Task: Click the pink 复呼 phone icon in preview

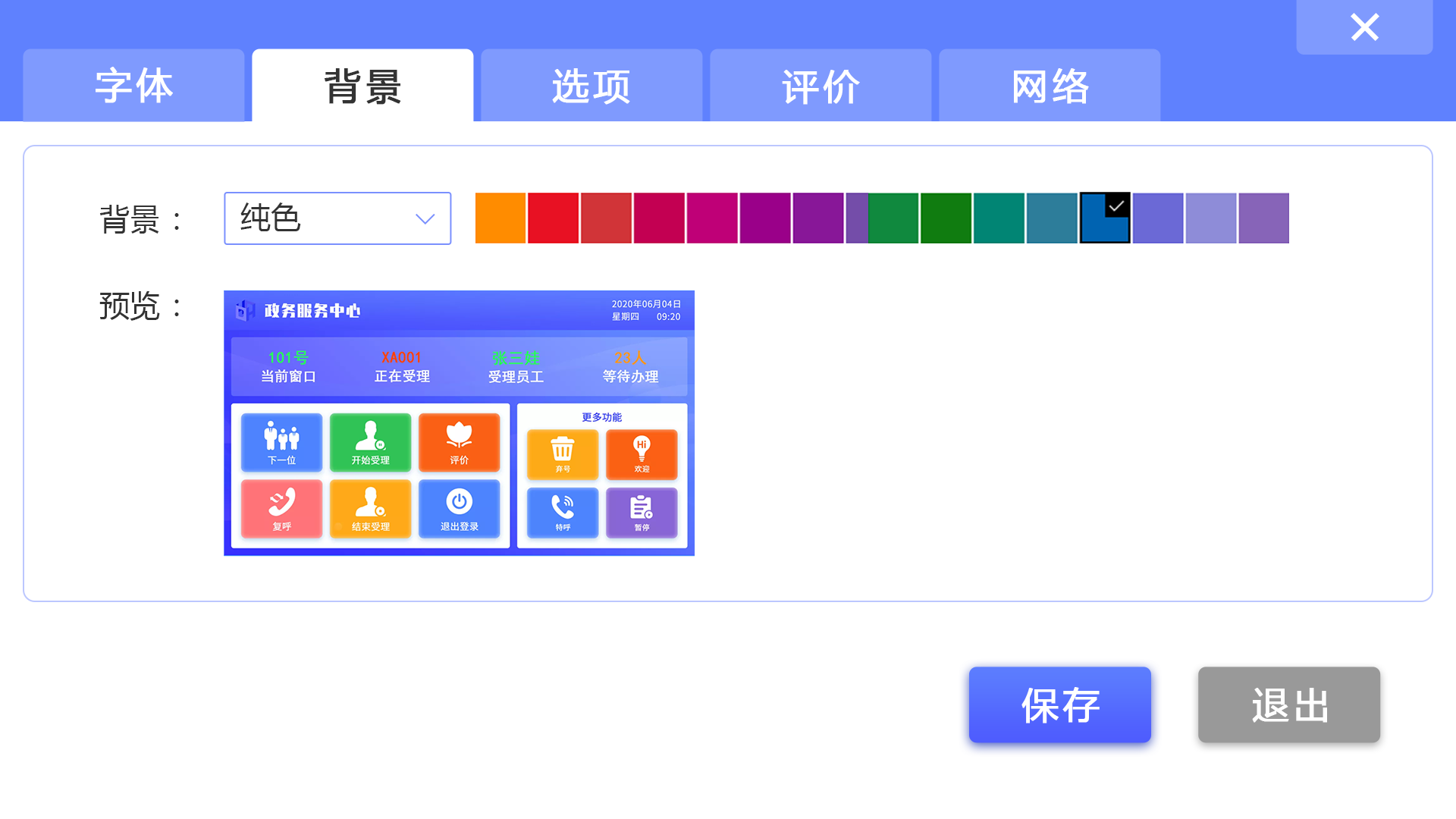Action: [x=281, y=509]
